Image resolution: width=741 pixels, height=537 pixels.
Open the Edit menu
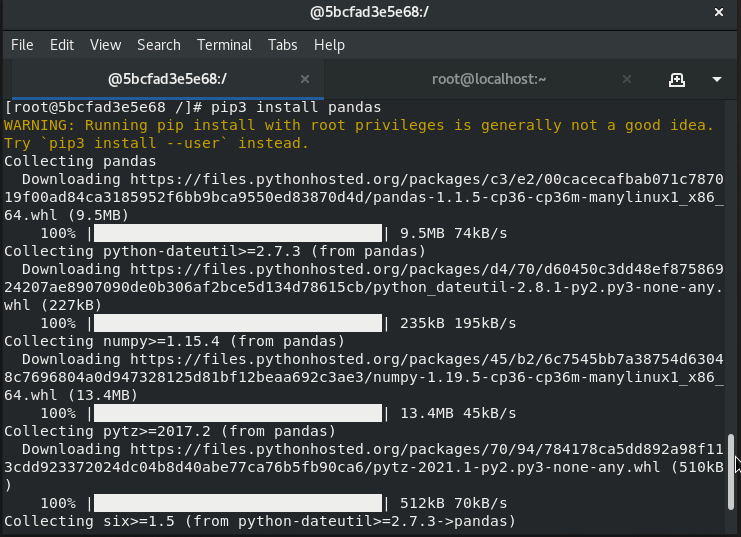[62, 45]
